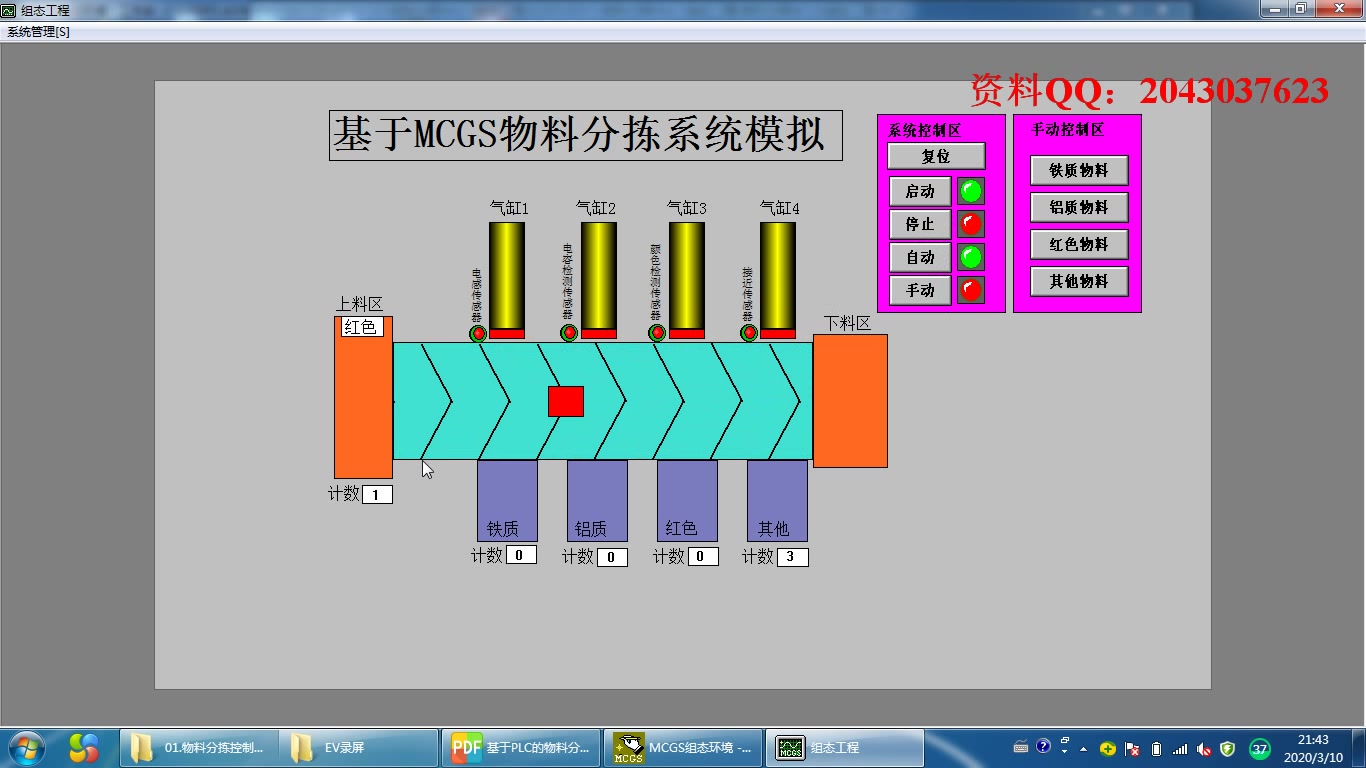Click the green shield security icon
Image resolution: width=1366 pixels, height=768 pixels.
(1228, 749)
